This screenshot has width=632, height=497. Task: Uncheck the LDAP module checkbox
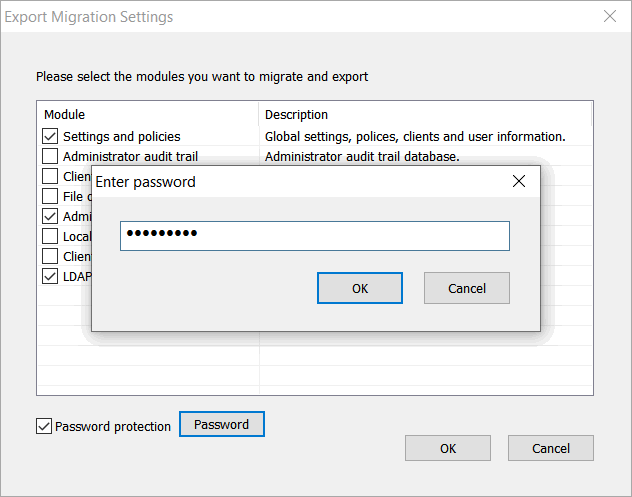50,276
